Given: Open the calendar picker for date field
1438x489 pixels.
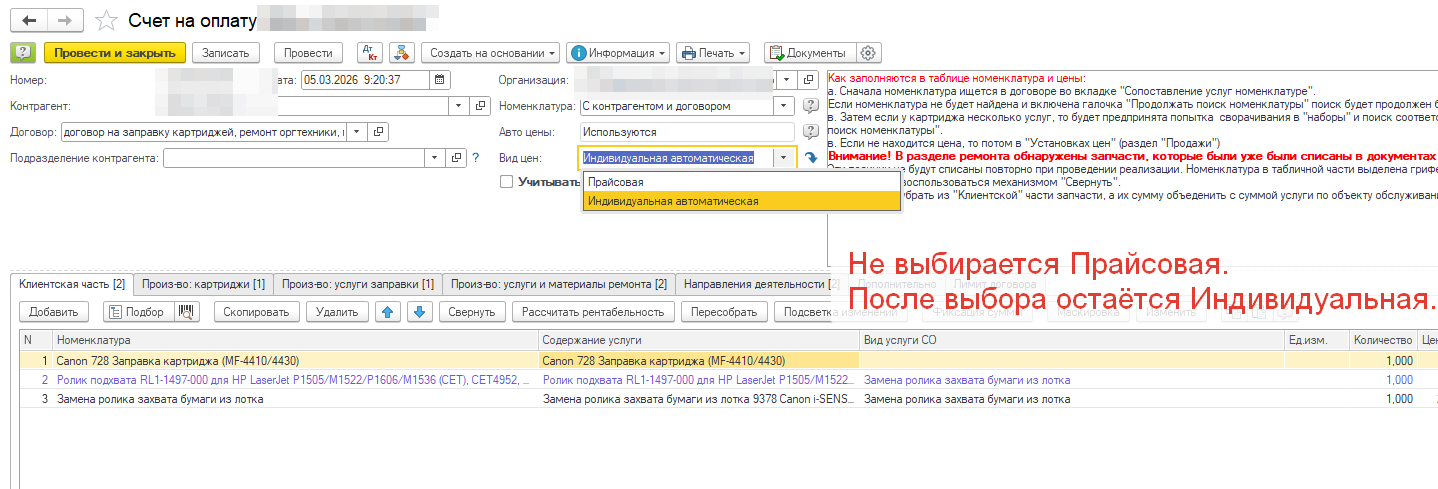Looking at the screenshot, I should coord(440,80).
